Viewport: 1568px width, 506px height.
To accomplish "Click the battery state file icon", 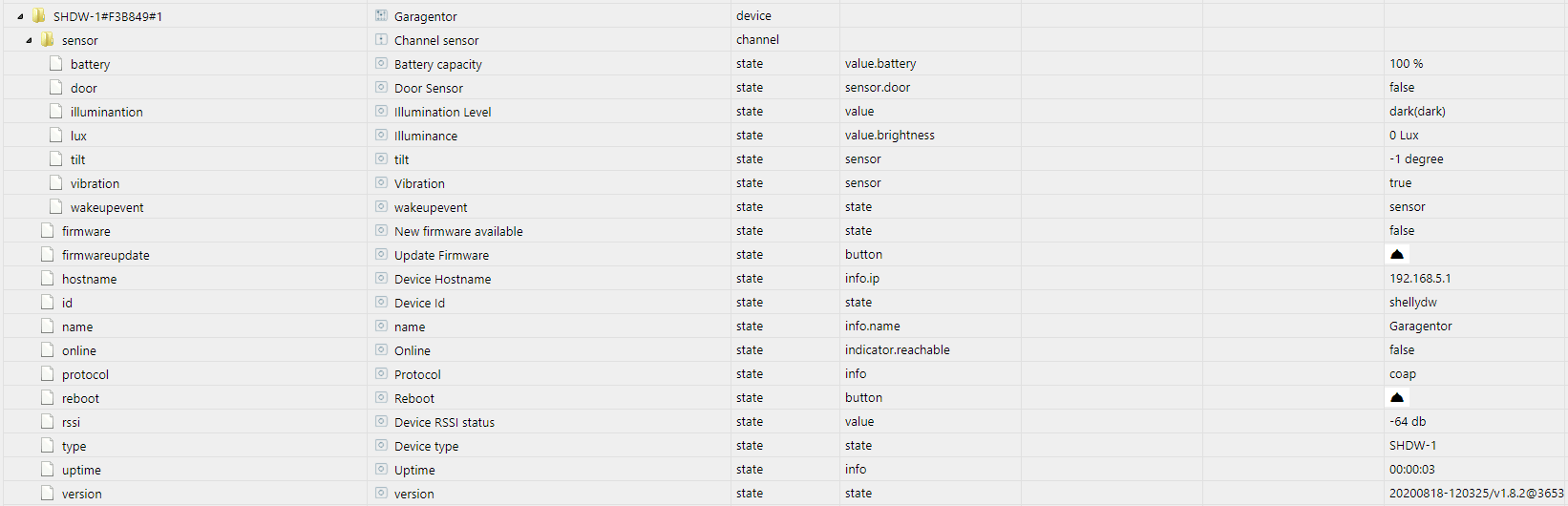I will 56,63.
